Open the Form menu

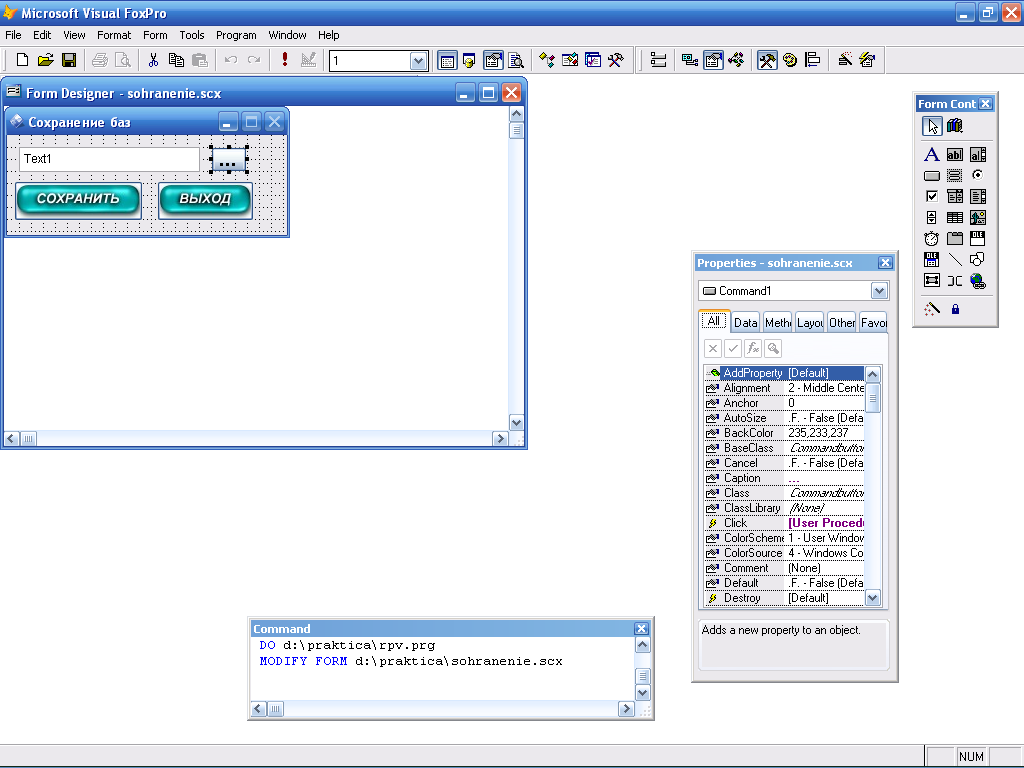[155, 35]
